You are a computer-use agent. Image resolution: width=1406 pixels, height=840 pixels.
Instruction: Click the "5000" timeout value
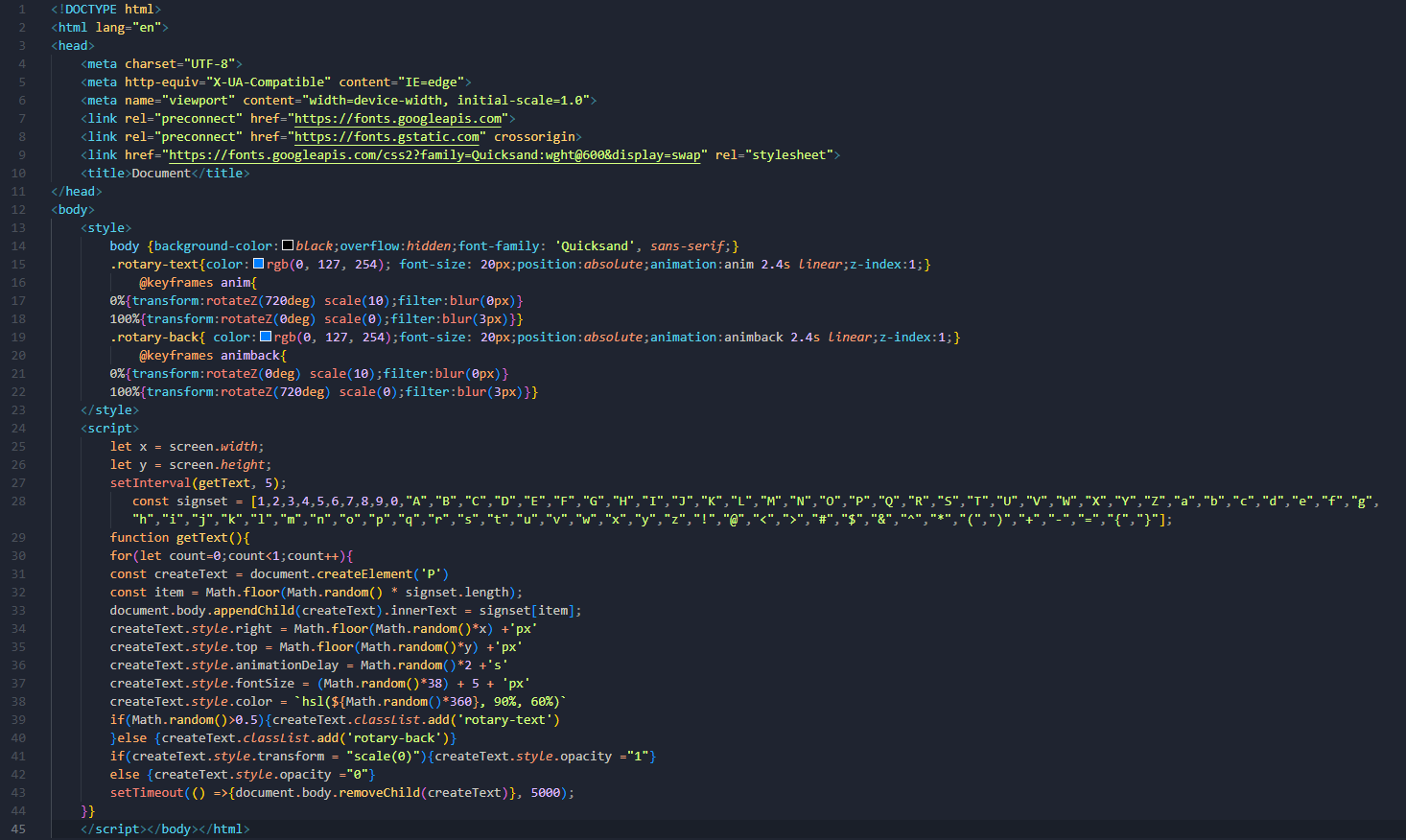[545, 793]
